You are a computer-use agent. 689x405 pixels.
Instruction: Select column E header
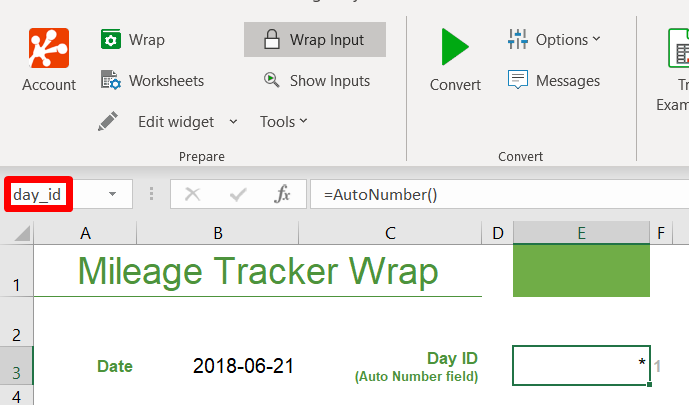[581, 233]
